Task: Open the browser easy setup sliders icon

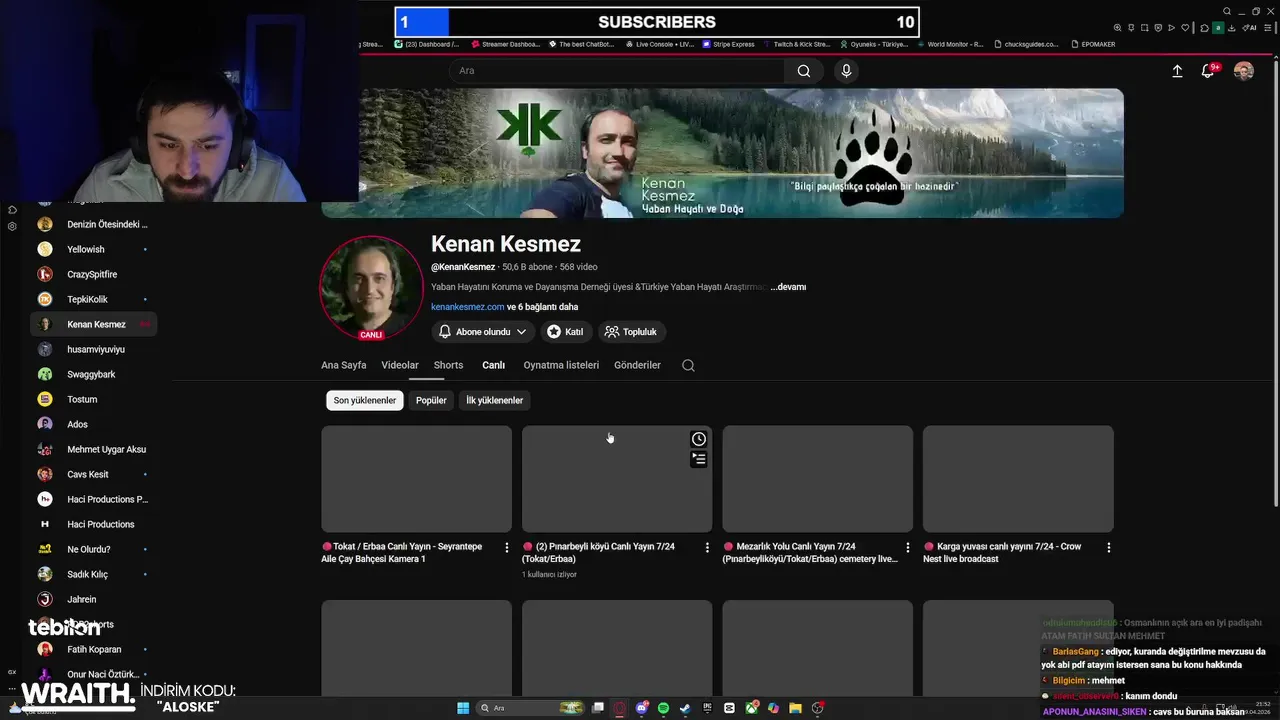Action: pos(1267,28)
